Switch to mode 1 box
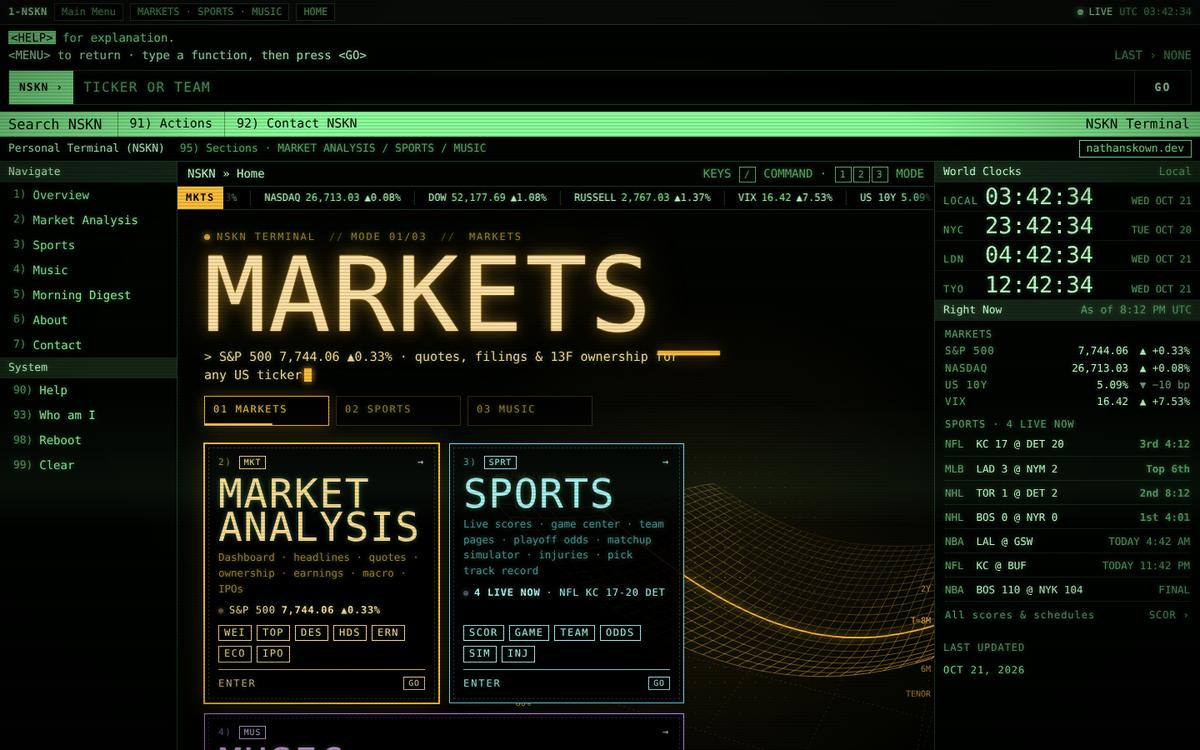1200x750 pixels. click(x=843, y=174)
